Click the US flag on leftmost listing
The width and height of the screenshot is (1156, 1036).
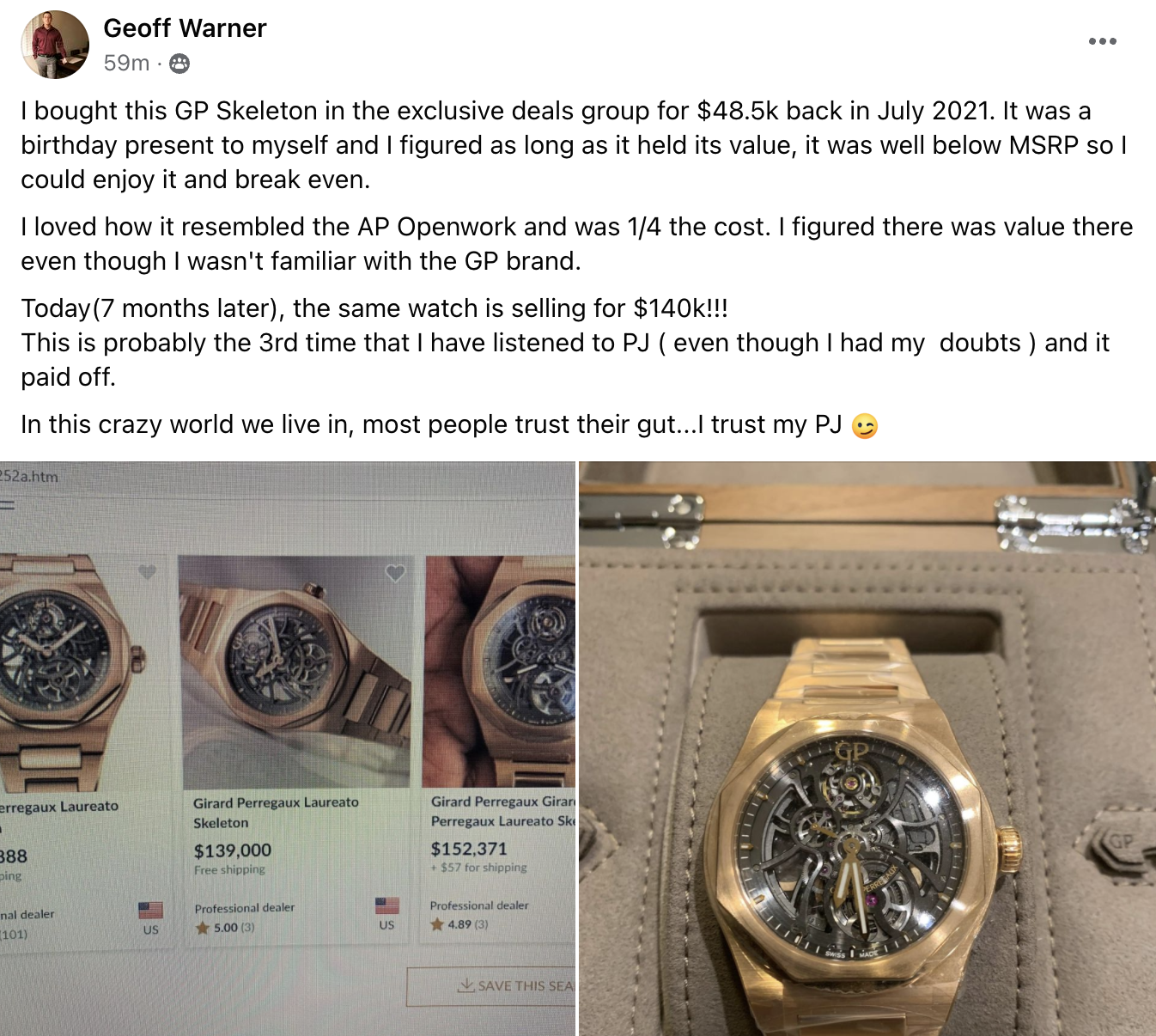[150, 911]
